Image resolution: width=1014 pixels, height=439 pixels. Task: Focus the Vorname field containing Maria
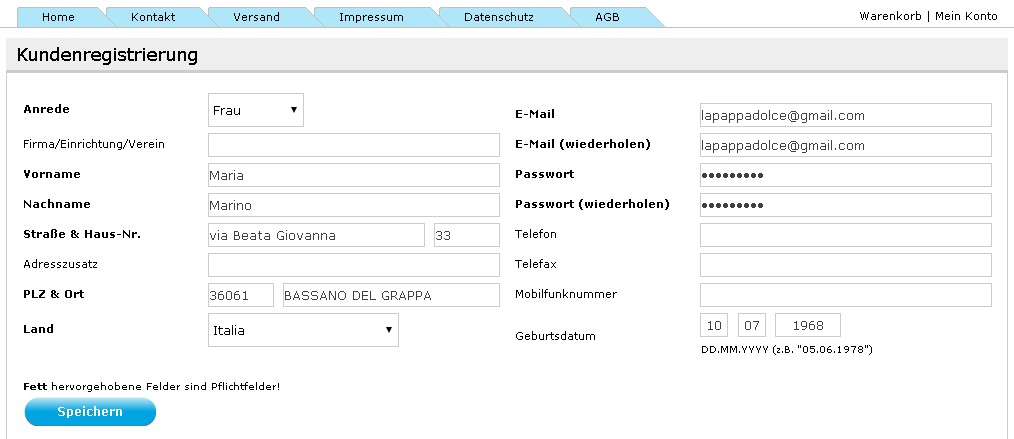coord(354,175)
